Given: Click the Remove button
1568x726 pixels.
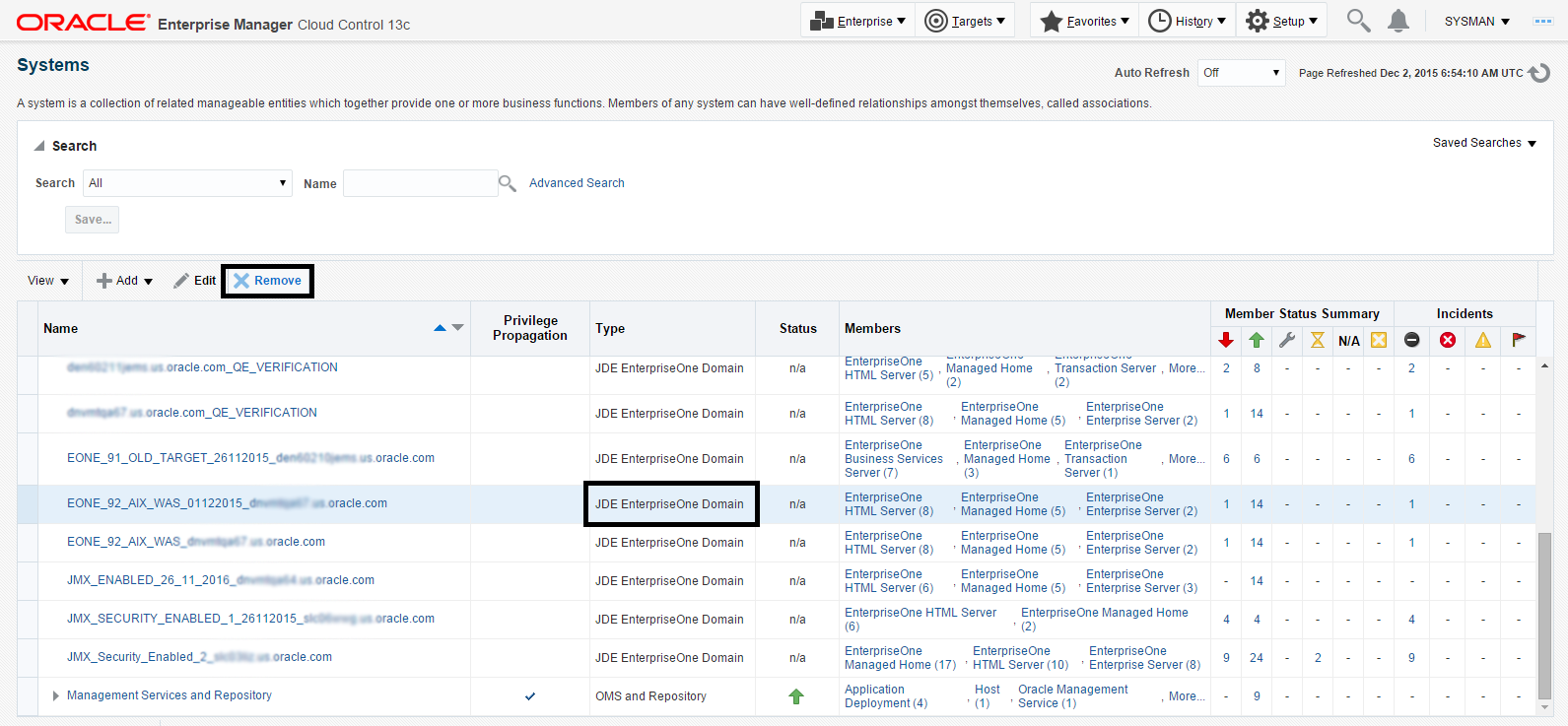Looking at the screenshot, I should (x=268, y=281).
